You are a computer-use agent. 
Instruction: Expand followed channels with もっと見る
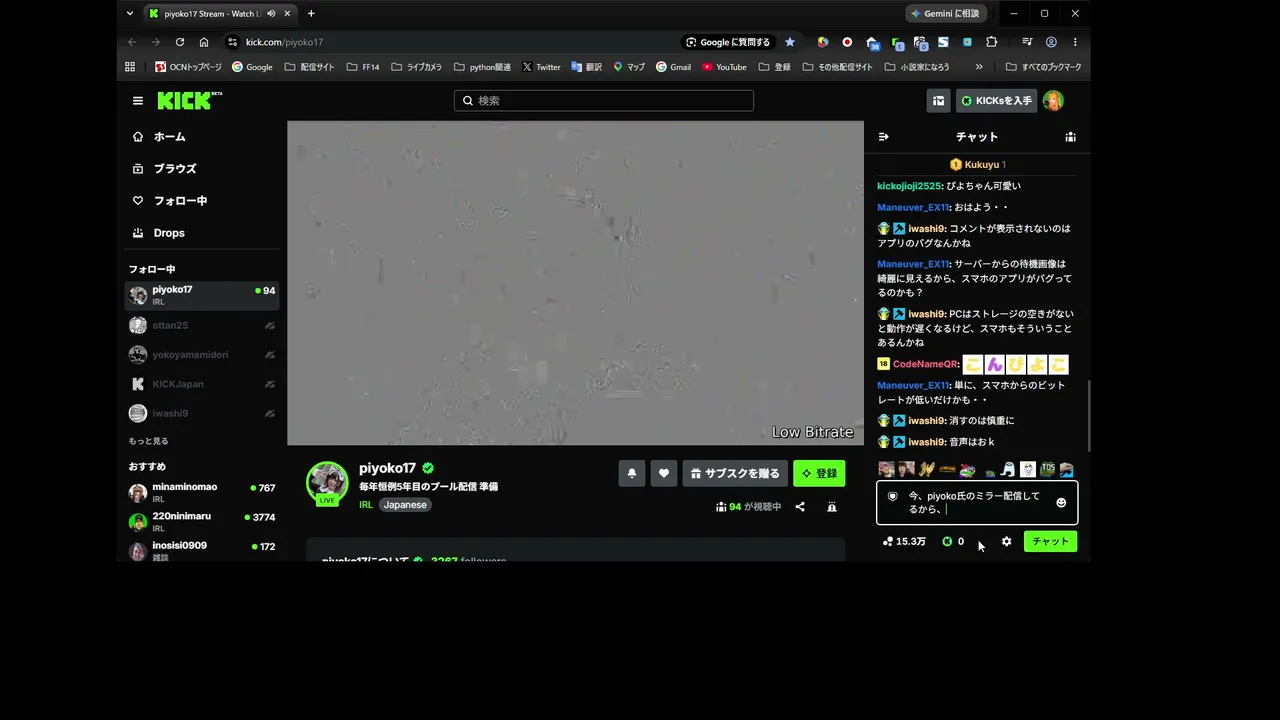tap(148, 441)
